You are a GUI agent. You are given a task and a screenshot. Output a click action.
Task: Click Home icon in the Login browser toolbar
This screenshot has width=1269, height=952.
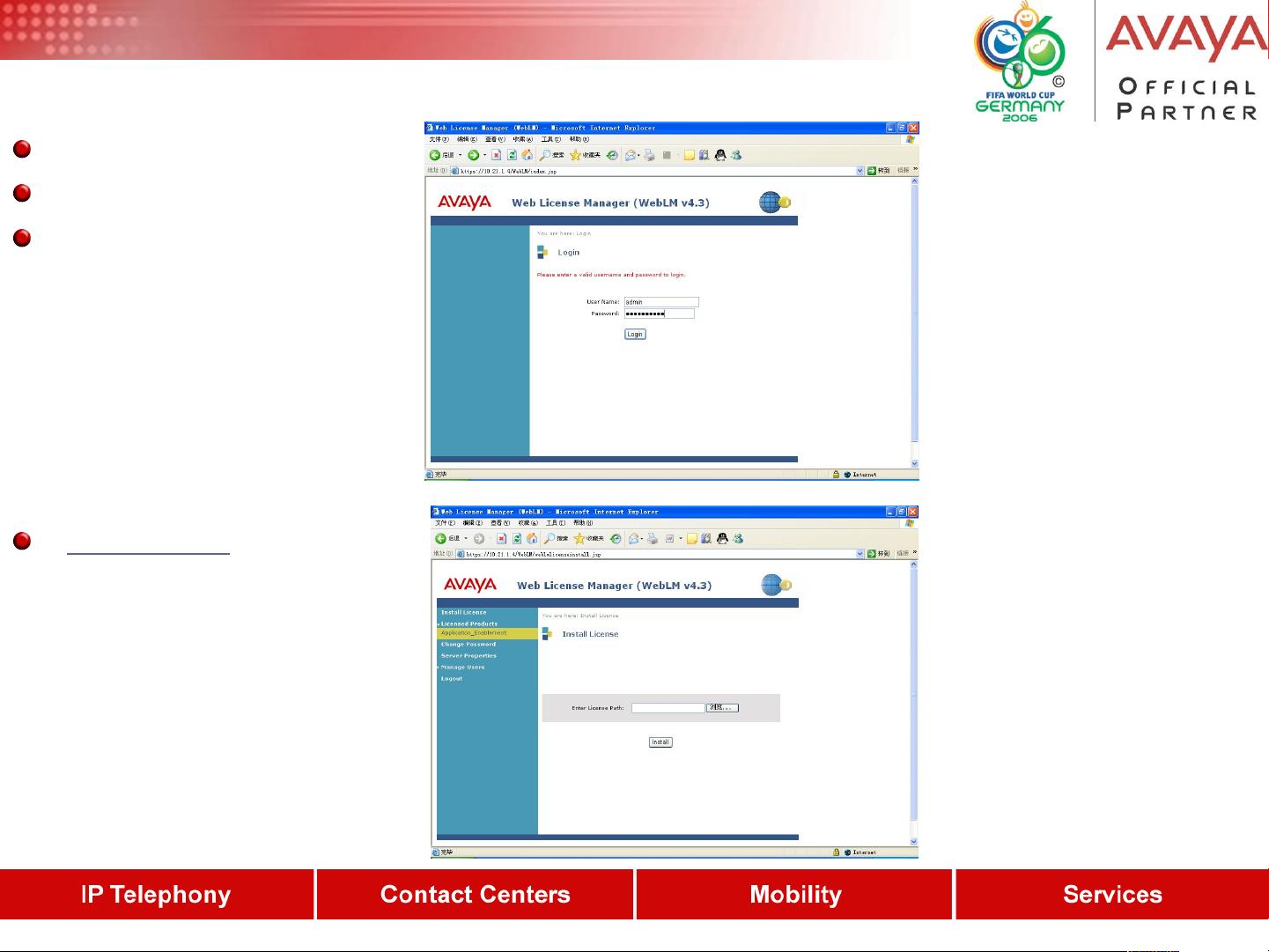tap(527, 155)
